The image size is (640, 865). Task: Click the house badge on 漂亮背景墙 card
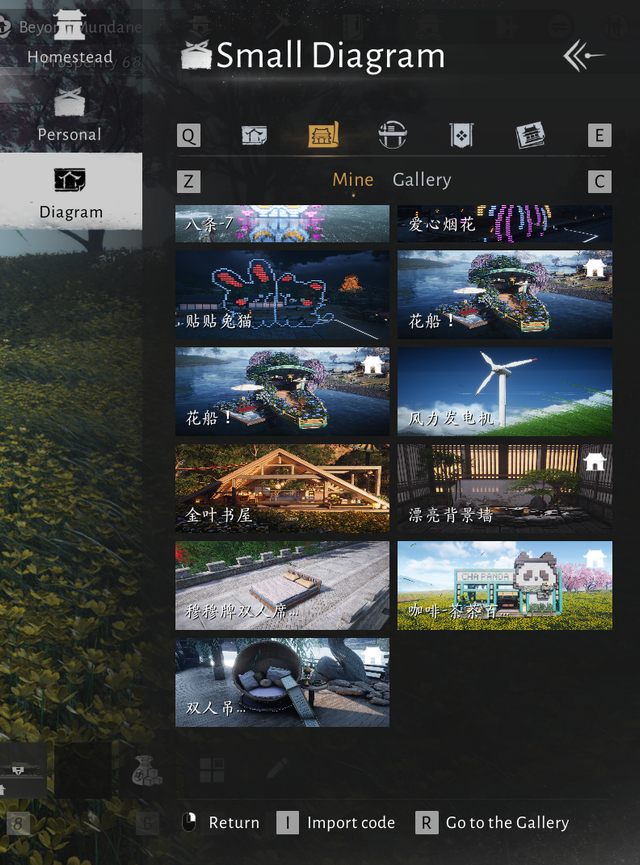tap(594, 461)
